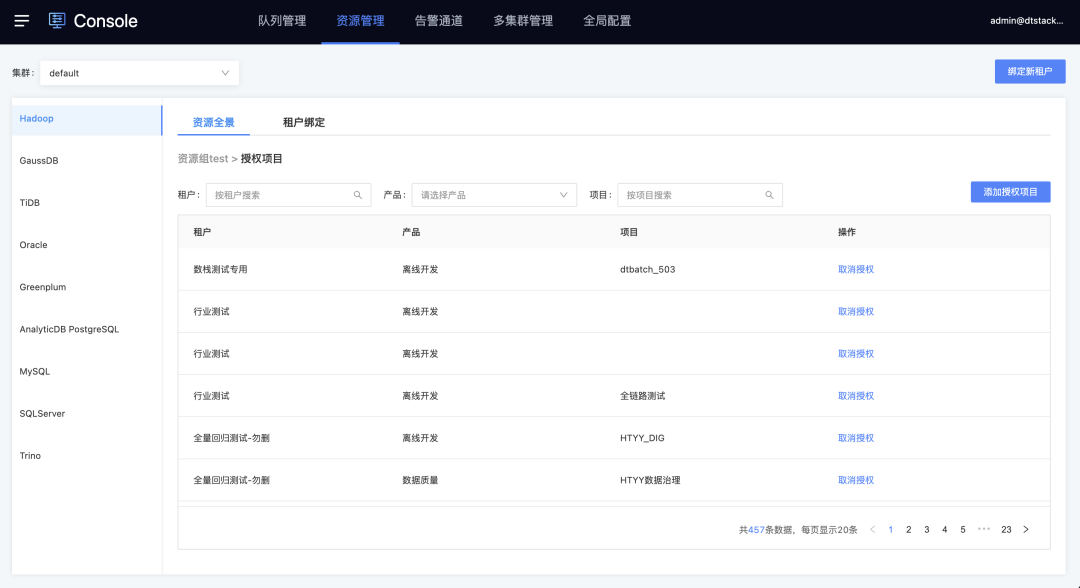Focus the 按租户搜索 input field
1080x588 pixels.
point(288,195)
